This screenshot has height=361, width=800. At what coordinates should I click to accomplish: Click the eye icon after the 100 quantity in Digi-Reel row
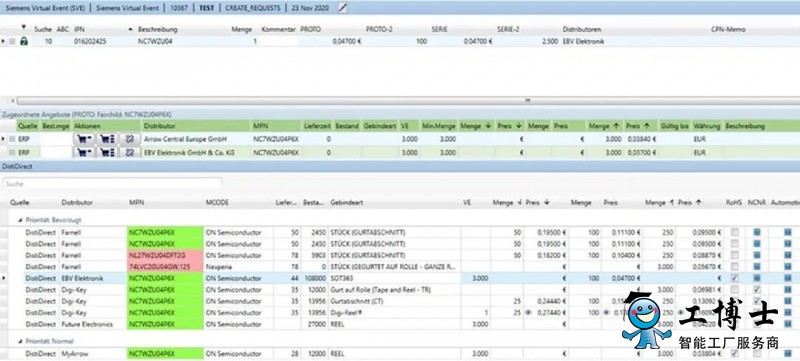(x=607, y=313)
